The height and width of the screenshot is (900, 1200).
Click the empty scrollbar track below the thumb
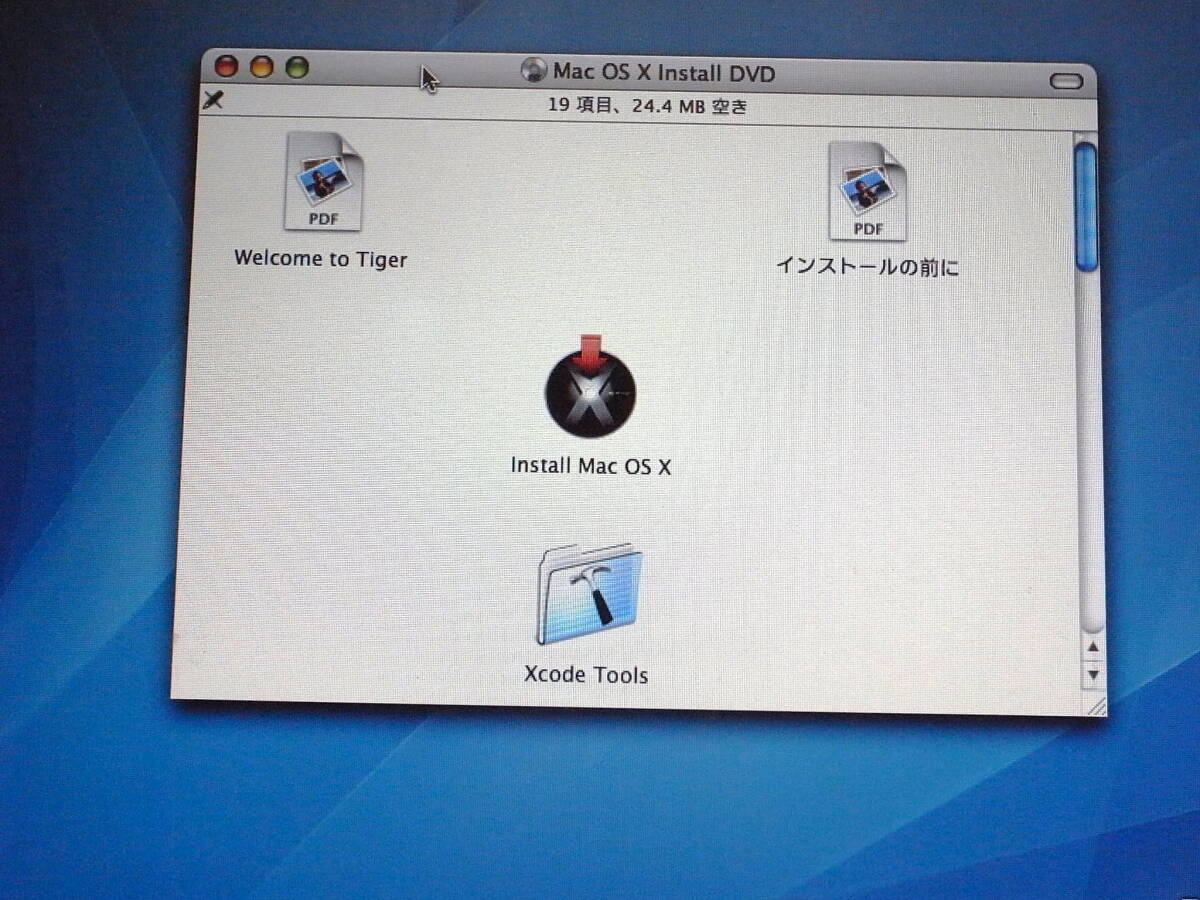1088,450
